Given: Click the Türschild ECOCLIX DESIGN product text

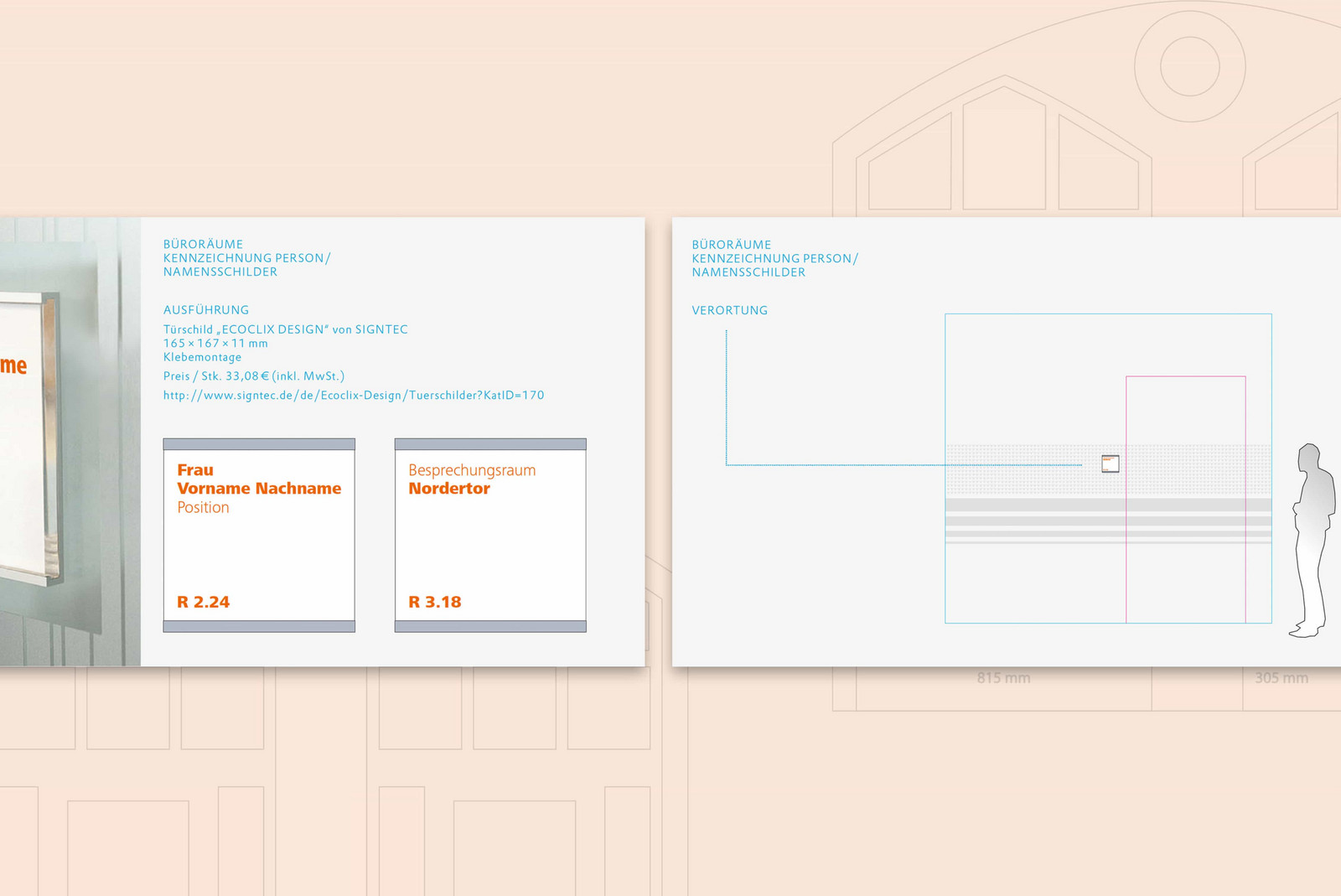Looking at the screenshot, I should tap(285, 329).
